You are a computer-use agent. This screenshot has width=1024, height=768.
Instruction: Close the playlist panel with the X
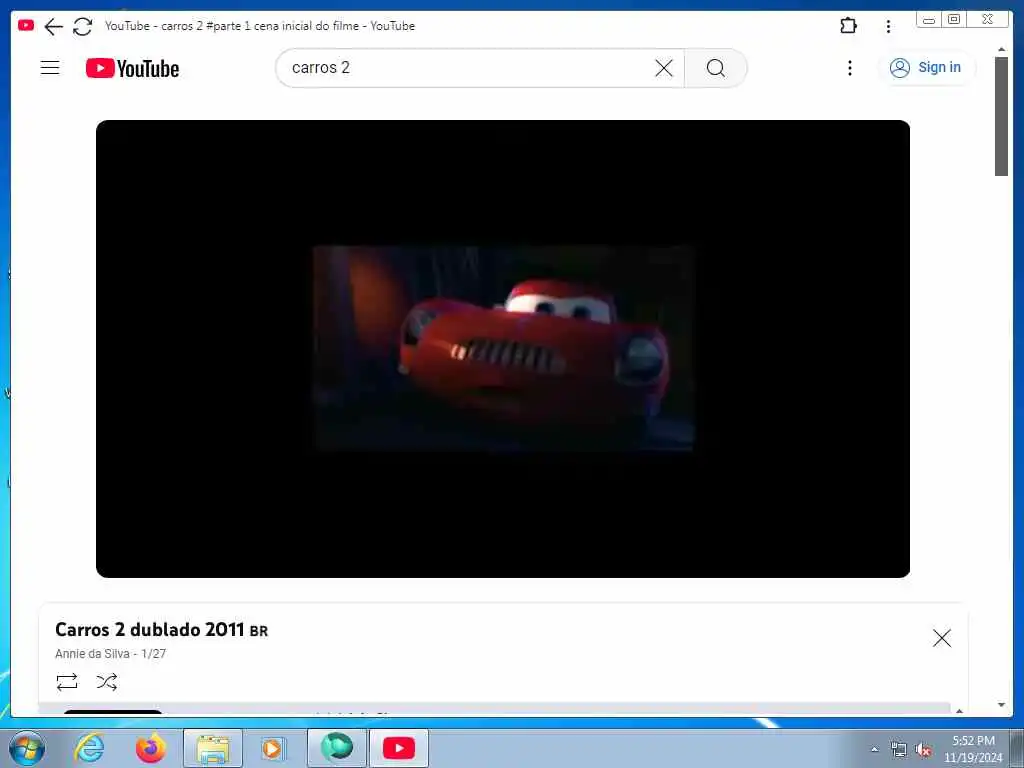tap(942, 638)
